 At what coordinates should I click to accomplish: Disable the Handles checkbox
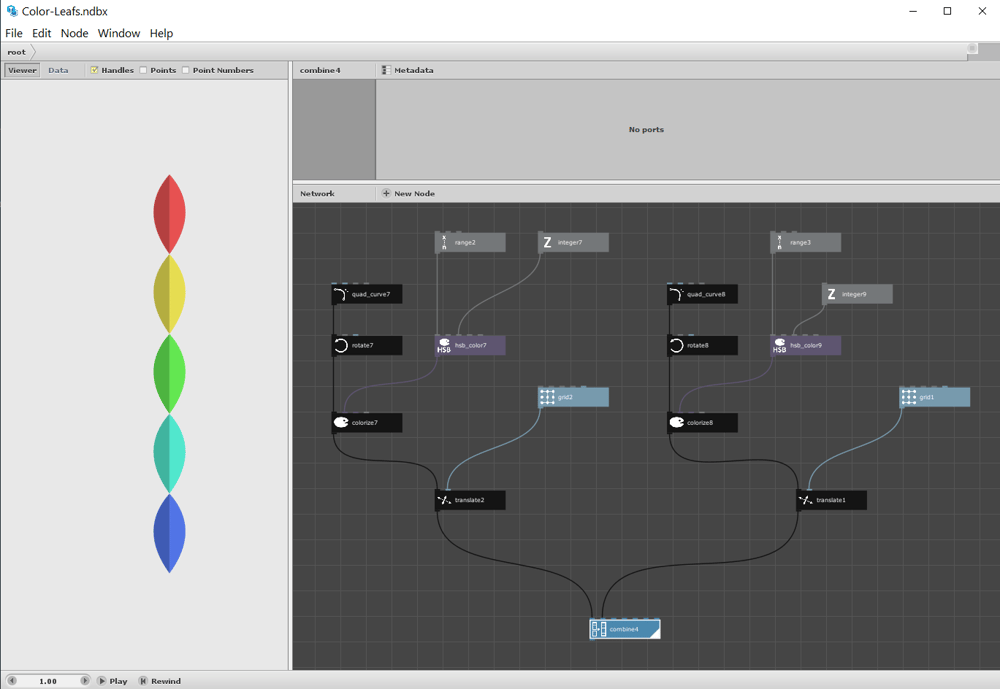point(94,70)
